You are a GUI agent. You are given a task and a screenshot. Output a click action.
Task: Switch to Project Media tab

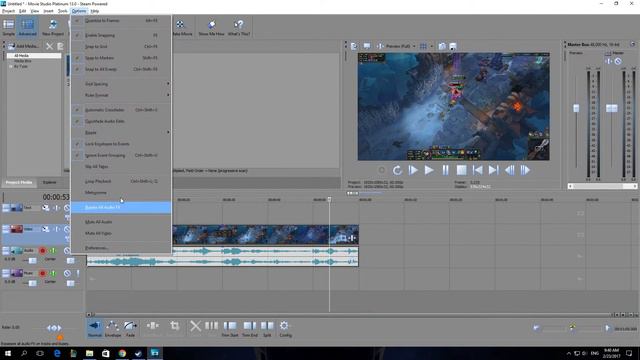[x=19, y=182]
